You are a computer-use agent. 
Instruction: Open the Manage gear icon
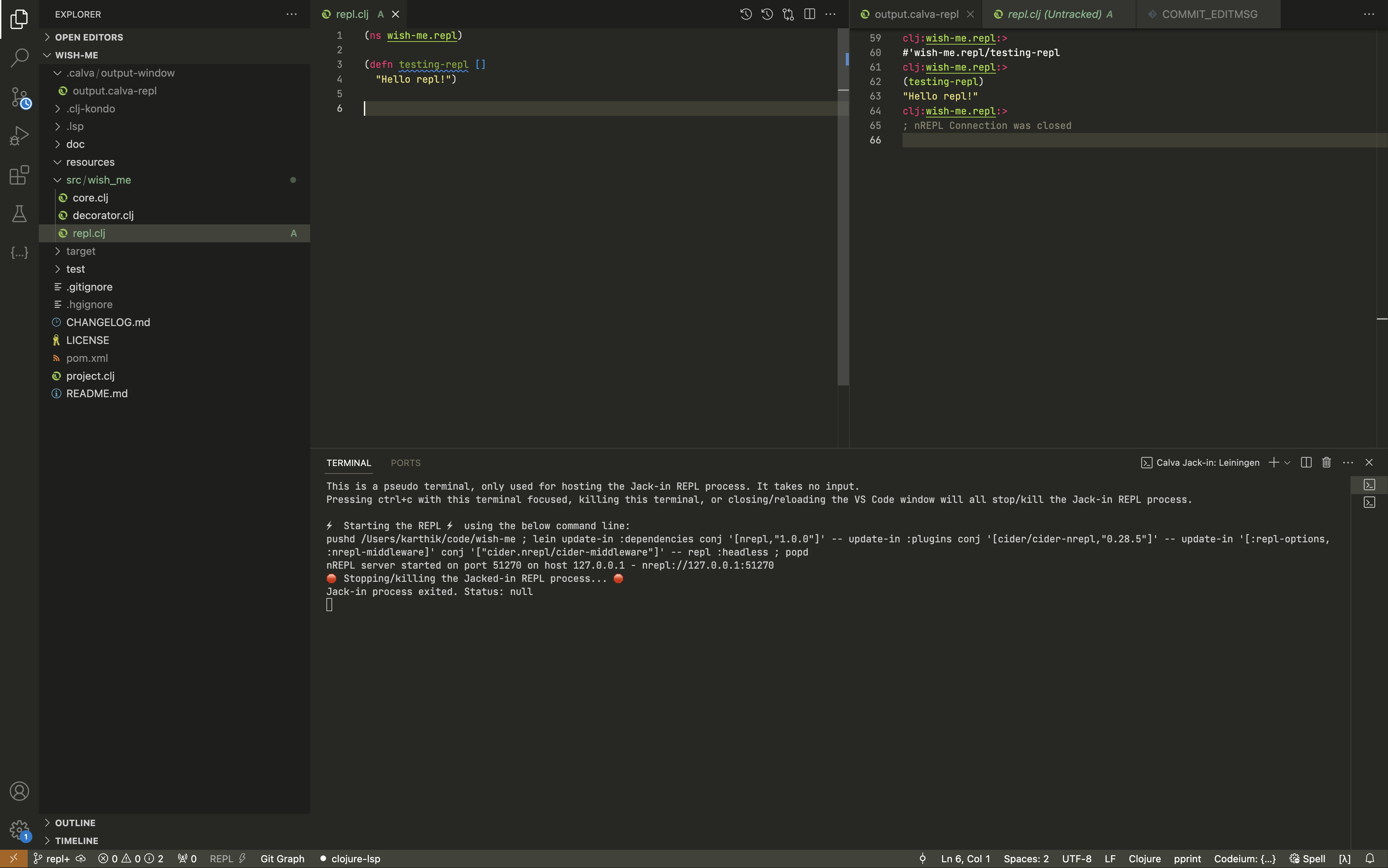pos(19,830)
